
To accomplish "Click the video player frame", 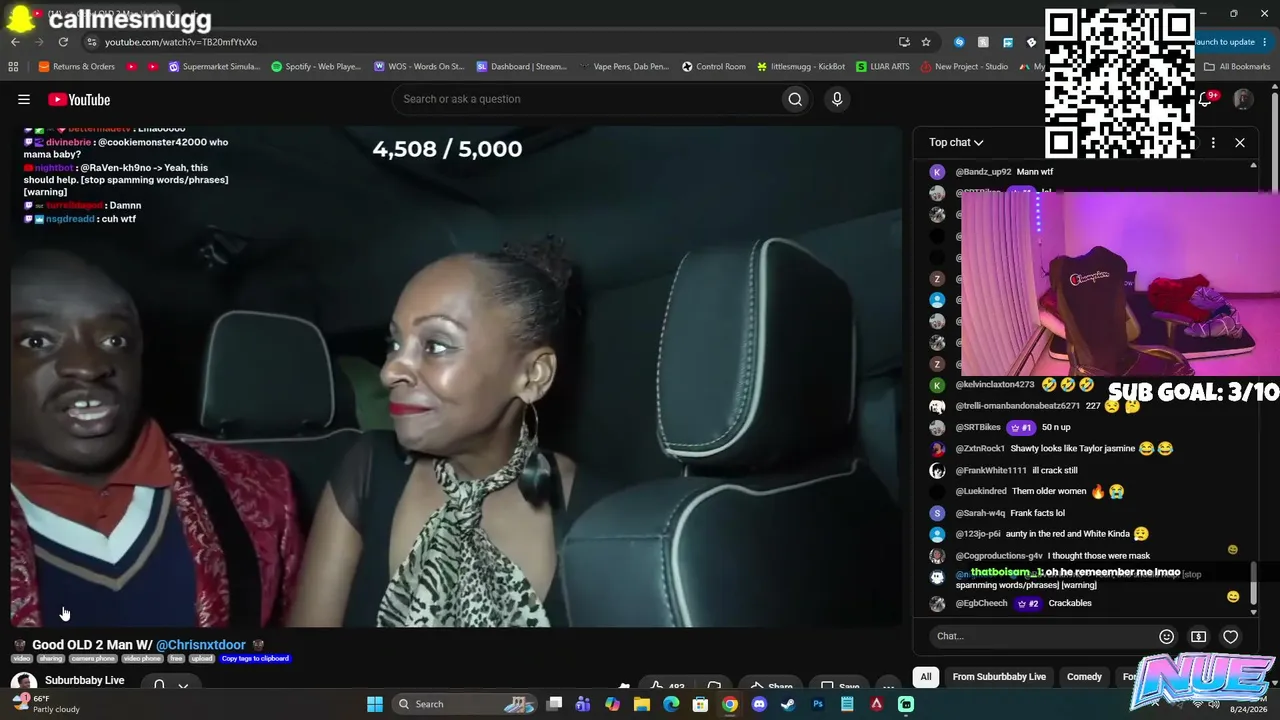I will coord(457,377).
